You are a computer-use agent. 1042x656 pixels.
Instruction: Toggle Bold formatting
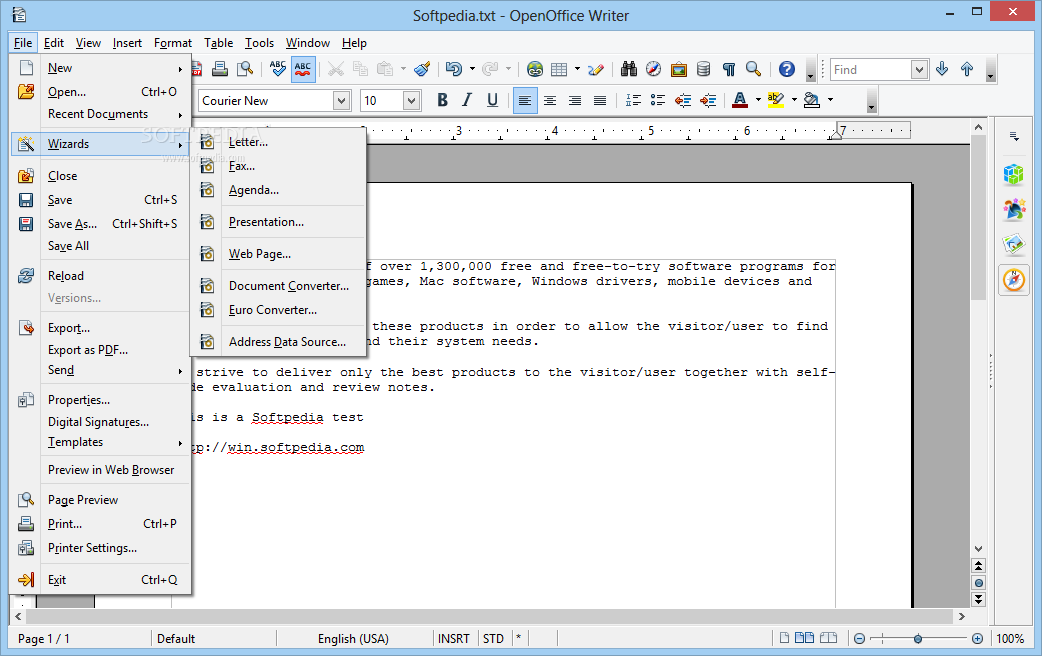(442, 100)
